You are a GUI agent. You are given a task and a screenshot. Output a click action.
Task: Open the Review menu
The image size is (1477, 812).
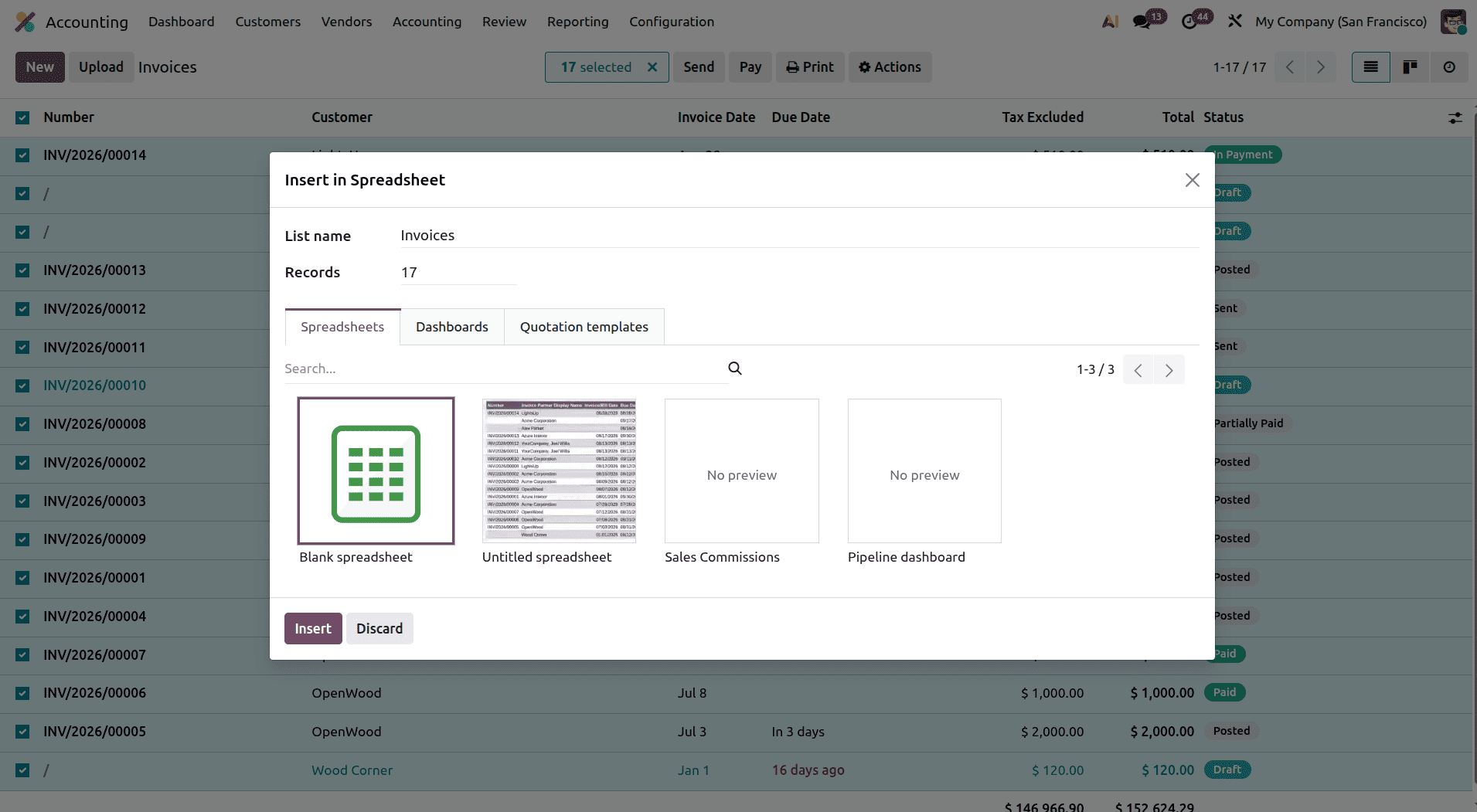pos(504,22)
